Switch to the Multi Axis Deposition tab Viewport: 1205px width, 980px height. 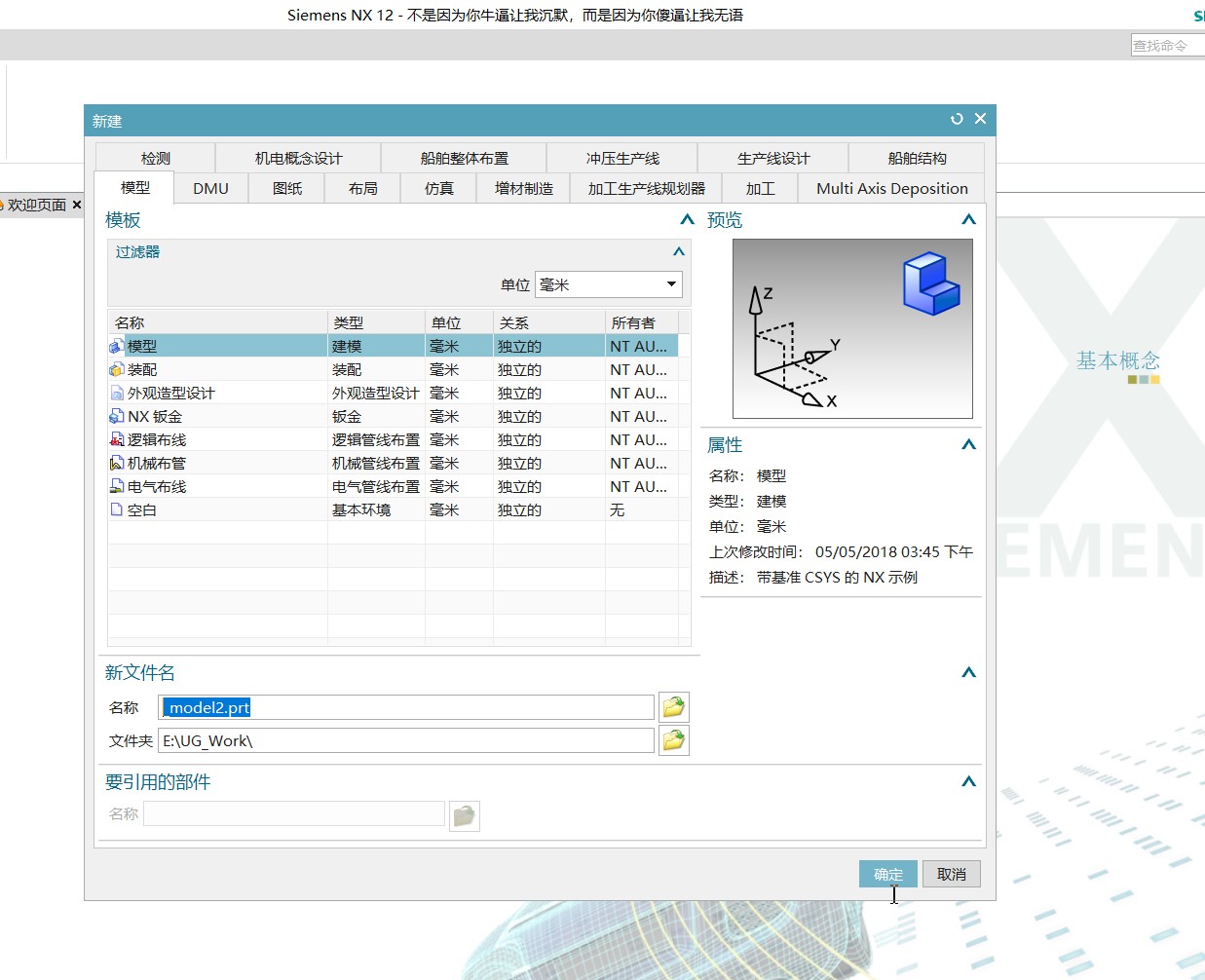(x=892, y=188)
